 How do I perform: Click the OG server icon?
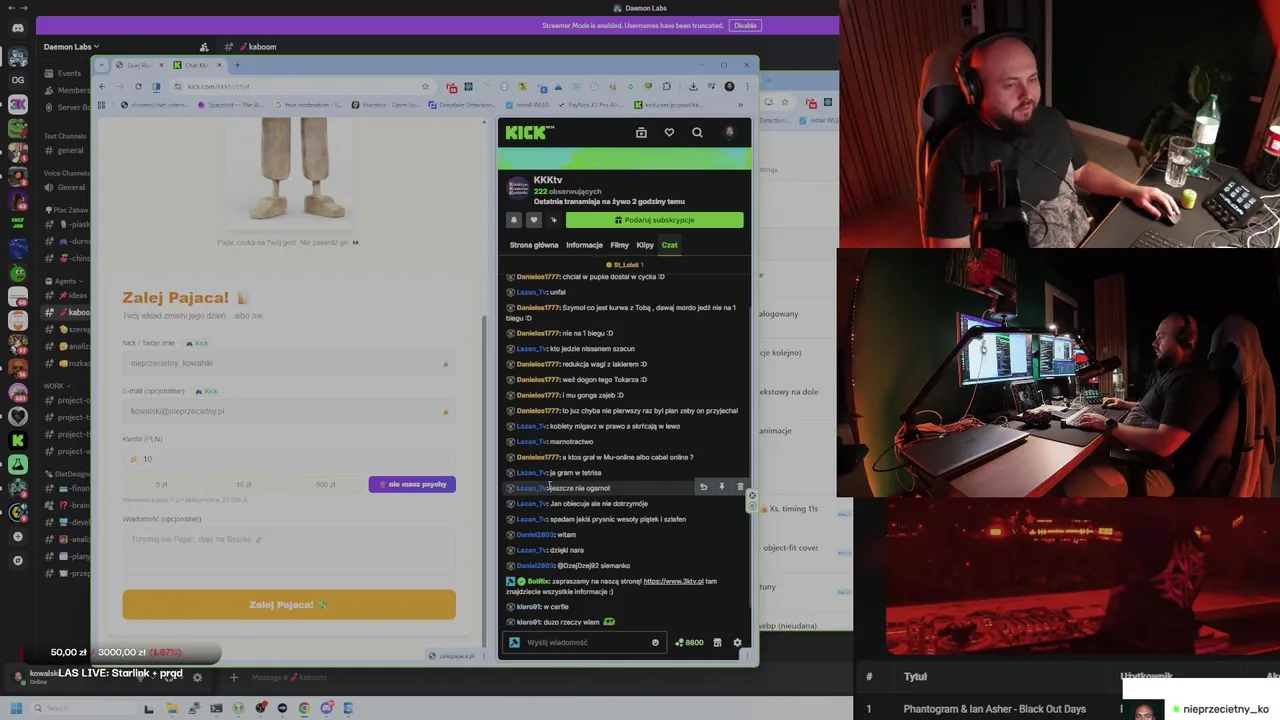17,80
